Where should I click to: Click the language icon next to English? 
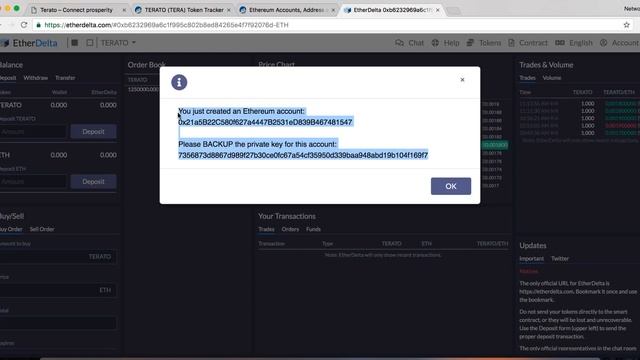coord(560,43)
